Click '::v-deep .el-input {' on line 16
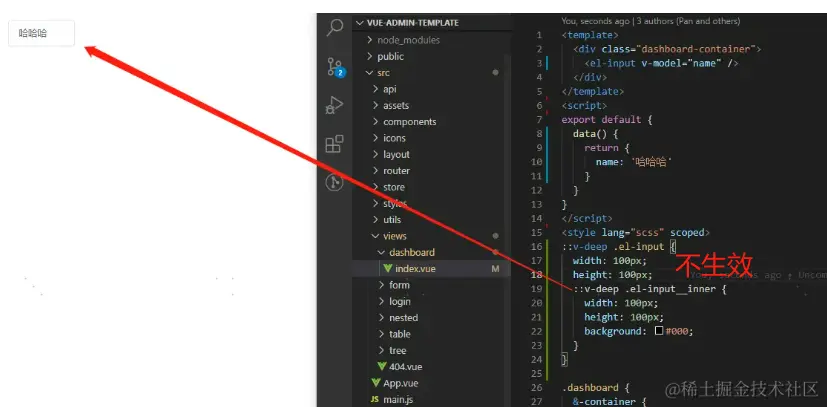Image resolution: width=827 pixels, height=407 pixels. (619, 246)
